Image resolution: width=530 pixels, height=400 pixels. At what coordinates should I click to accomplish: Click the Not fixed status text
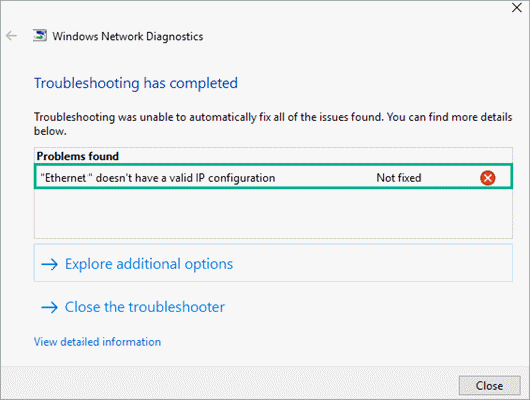(399, 178)
